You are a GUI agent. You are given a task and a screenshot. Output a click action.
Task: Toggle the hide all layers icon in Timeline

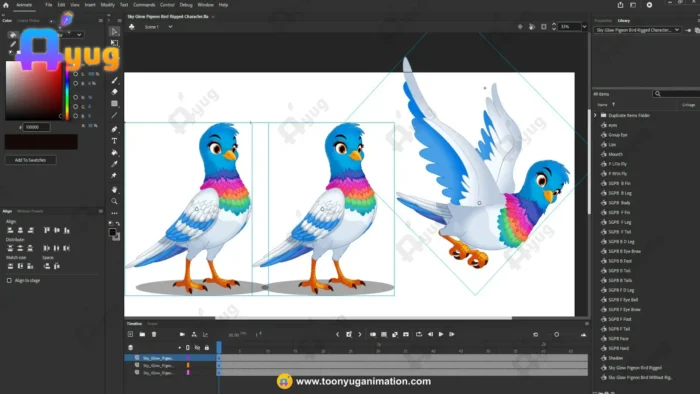click(x=197, y=348)
